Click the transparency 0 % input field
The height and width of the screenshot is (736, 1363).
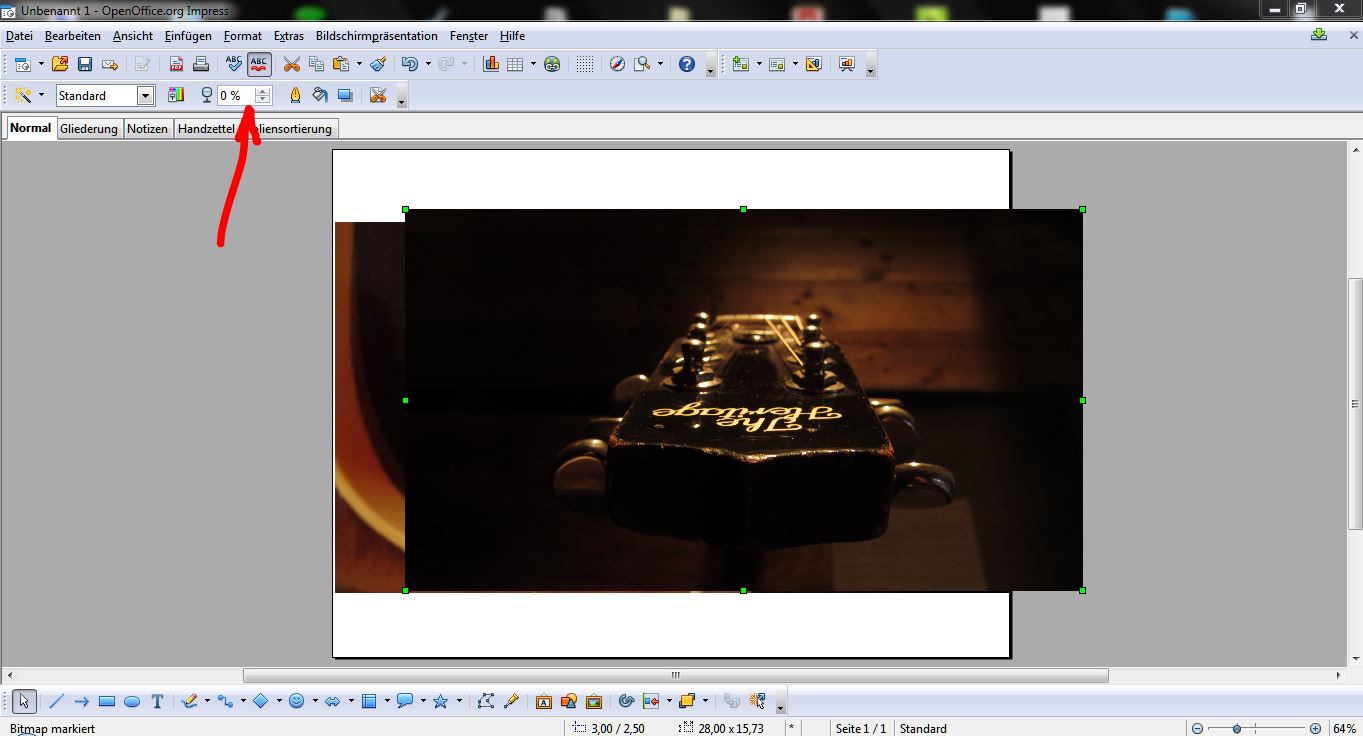[236, 96]
